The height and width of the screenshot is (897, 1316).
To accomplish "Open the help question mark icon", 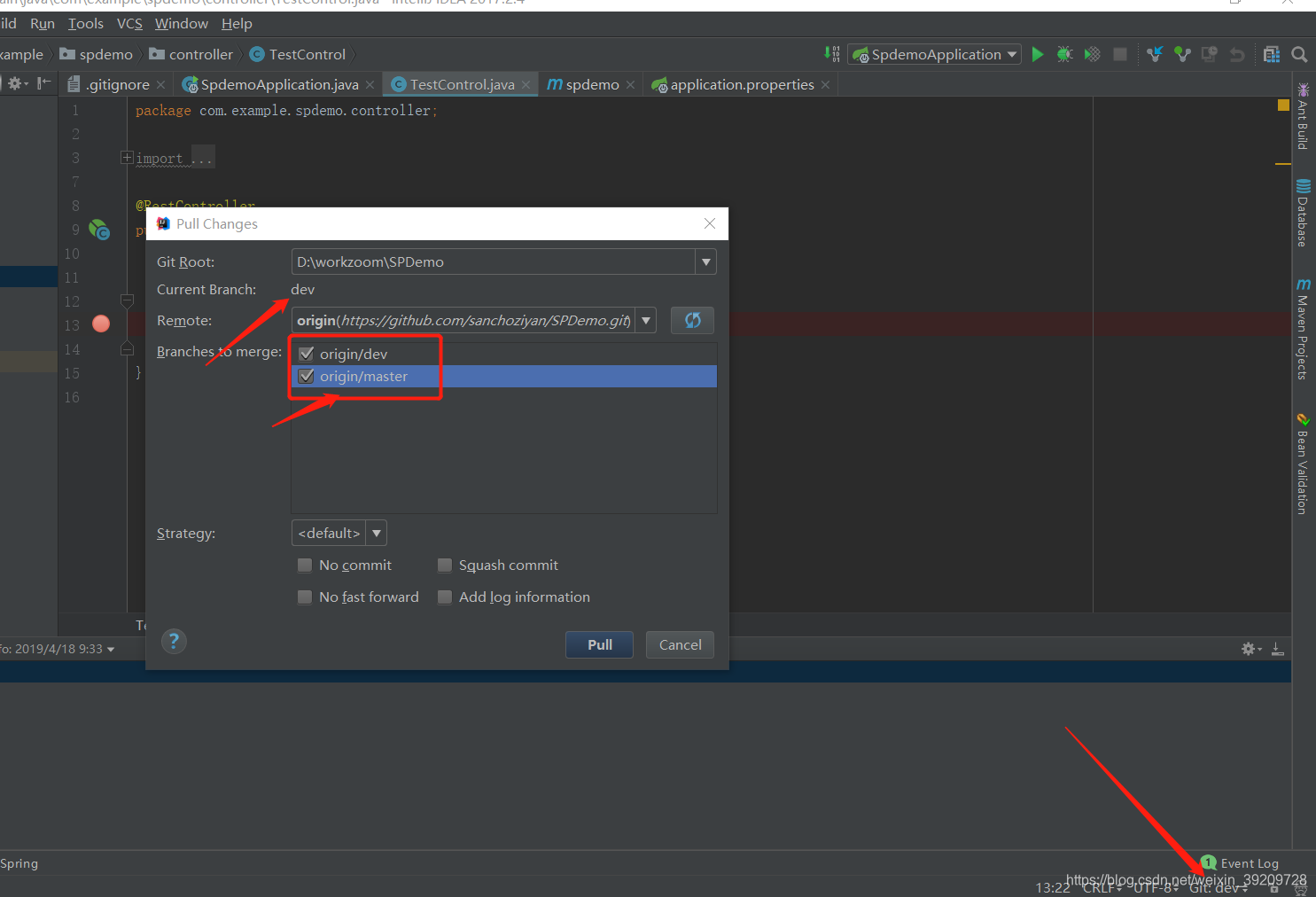I will (x=174, y=641).
